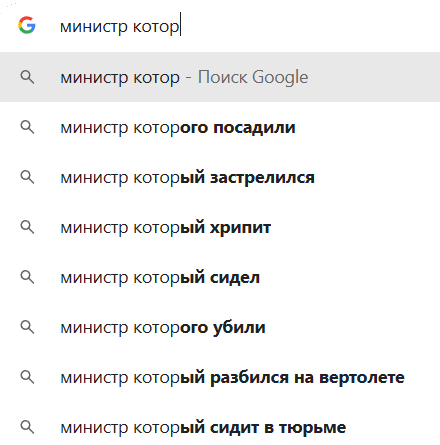Viewport: 440px width, 445px height.
Task: Choose 'министр который сидит в тюрьме'
Action: 220,427
